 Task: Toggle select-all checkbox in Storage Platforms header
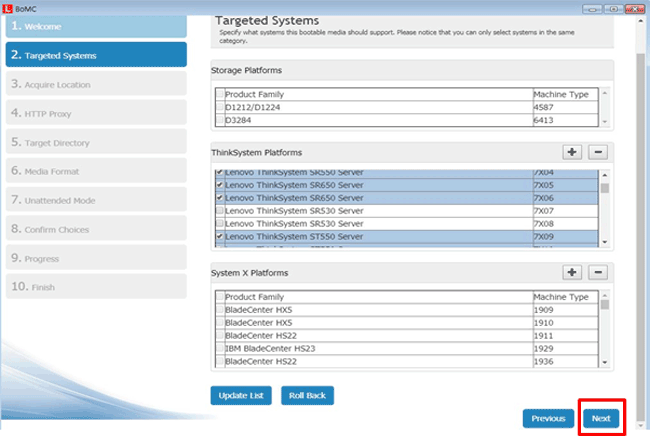coord(220,94)
